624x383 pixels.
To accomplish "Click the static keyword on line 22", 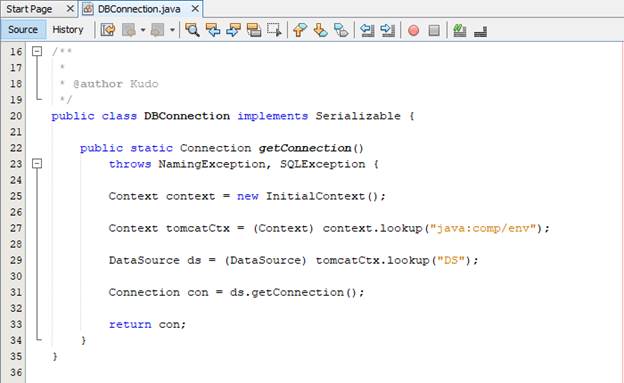I will 152,148.
